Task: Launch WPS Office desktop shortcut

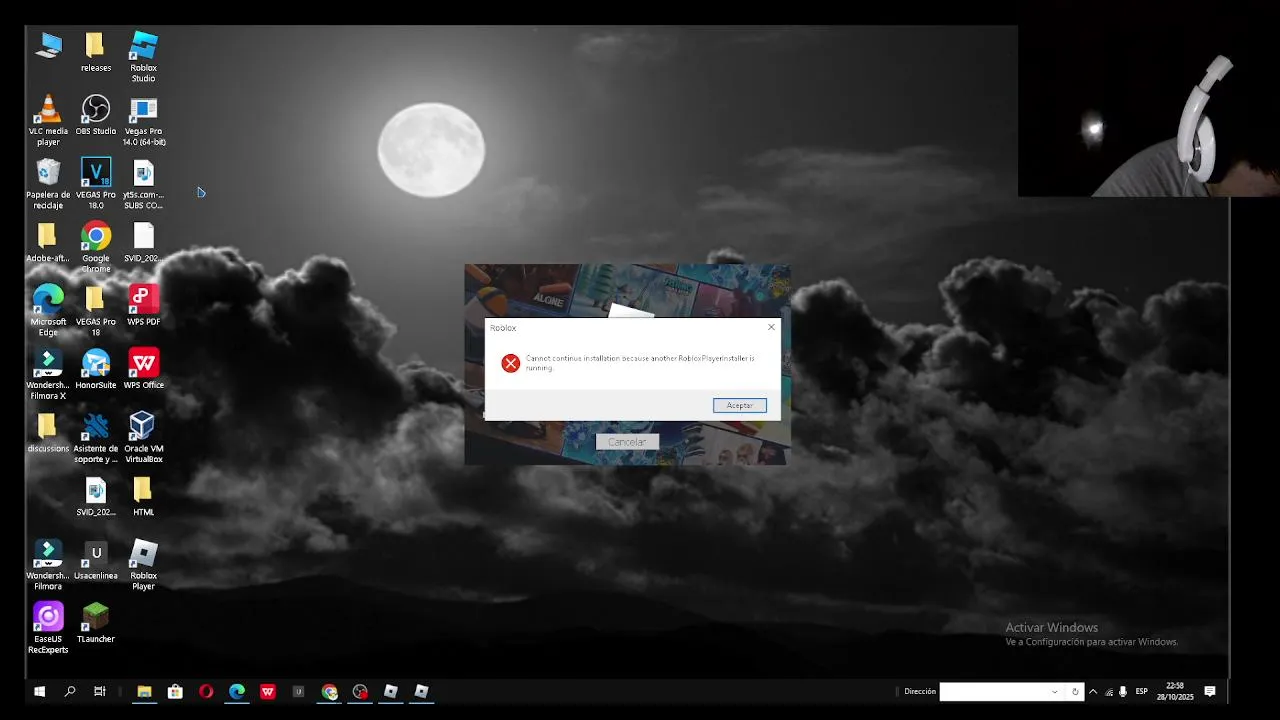Action: pyautogui.click(x=144, y=369)
